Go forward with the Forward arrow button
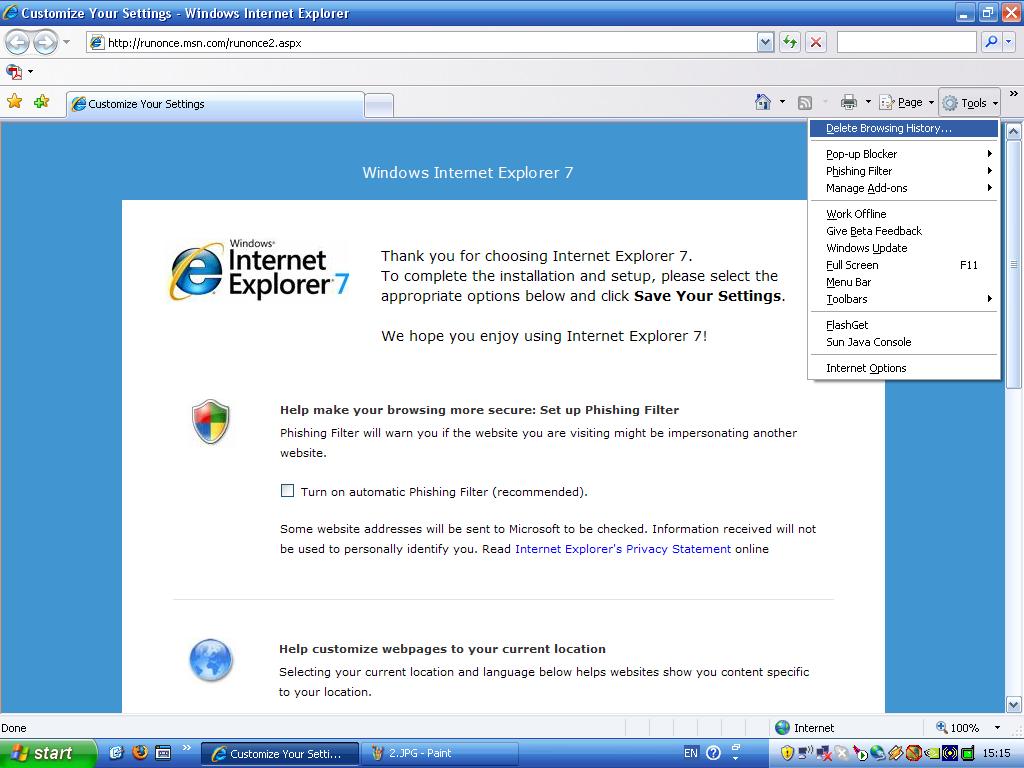This screenshot has height=768, width=1024. tap(45, 42)
